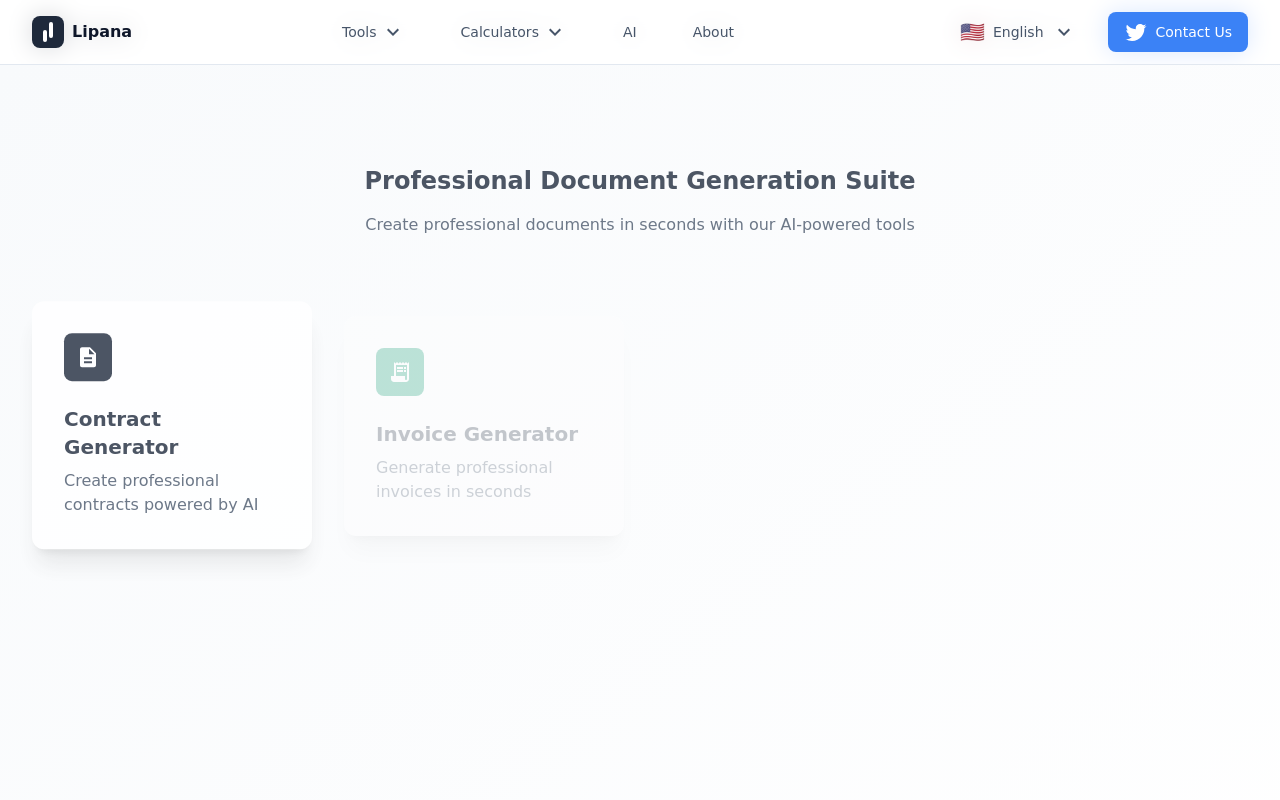The height and width of the screenshot is (800, 1280).
Task: Click the English language chevron
Action: (1064, 32)
